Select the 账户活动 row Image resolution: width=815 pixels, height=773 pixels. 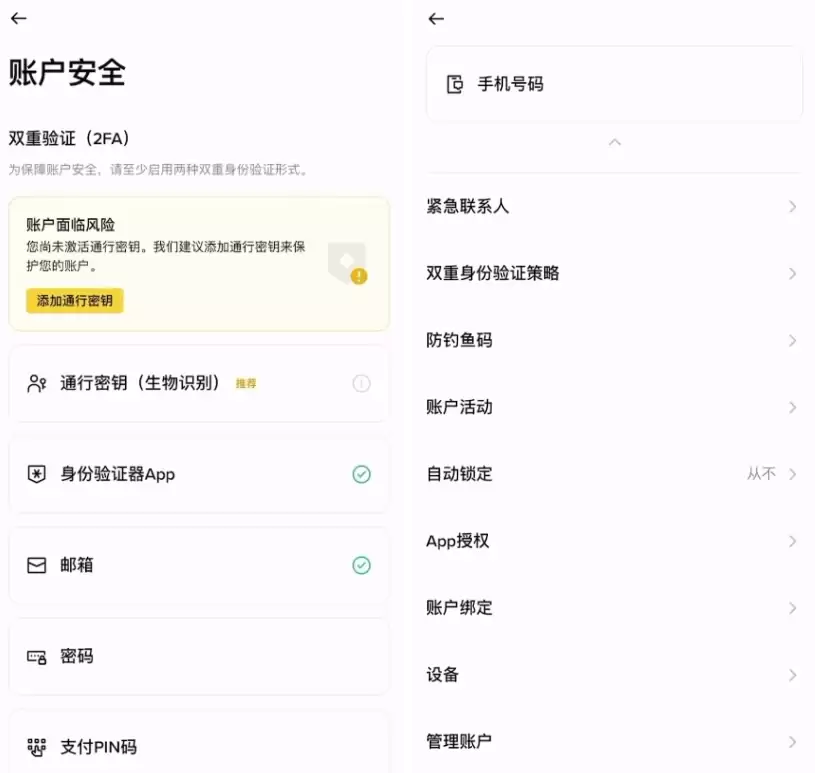[614, 407]
